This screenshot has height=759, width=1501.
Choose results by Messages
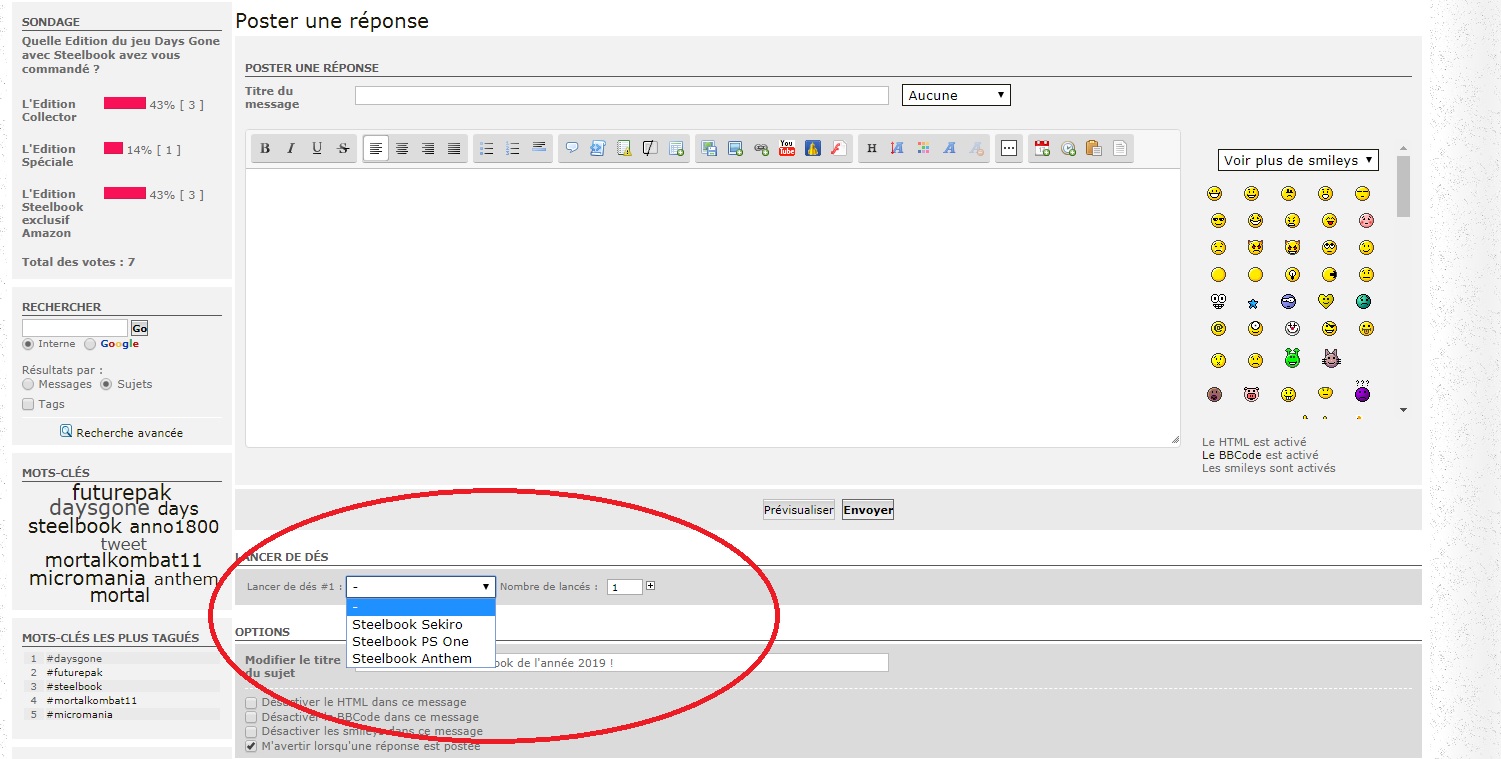[x=28, y=384]
